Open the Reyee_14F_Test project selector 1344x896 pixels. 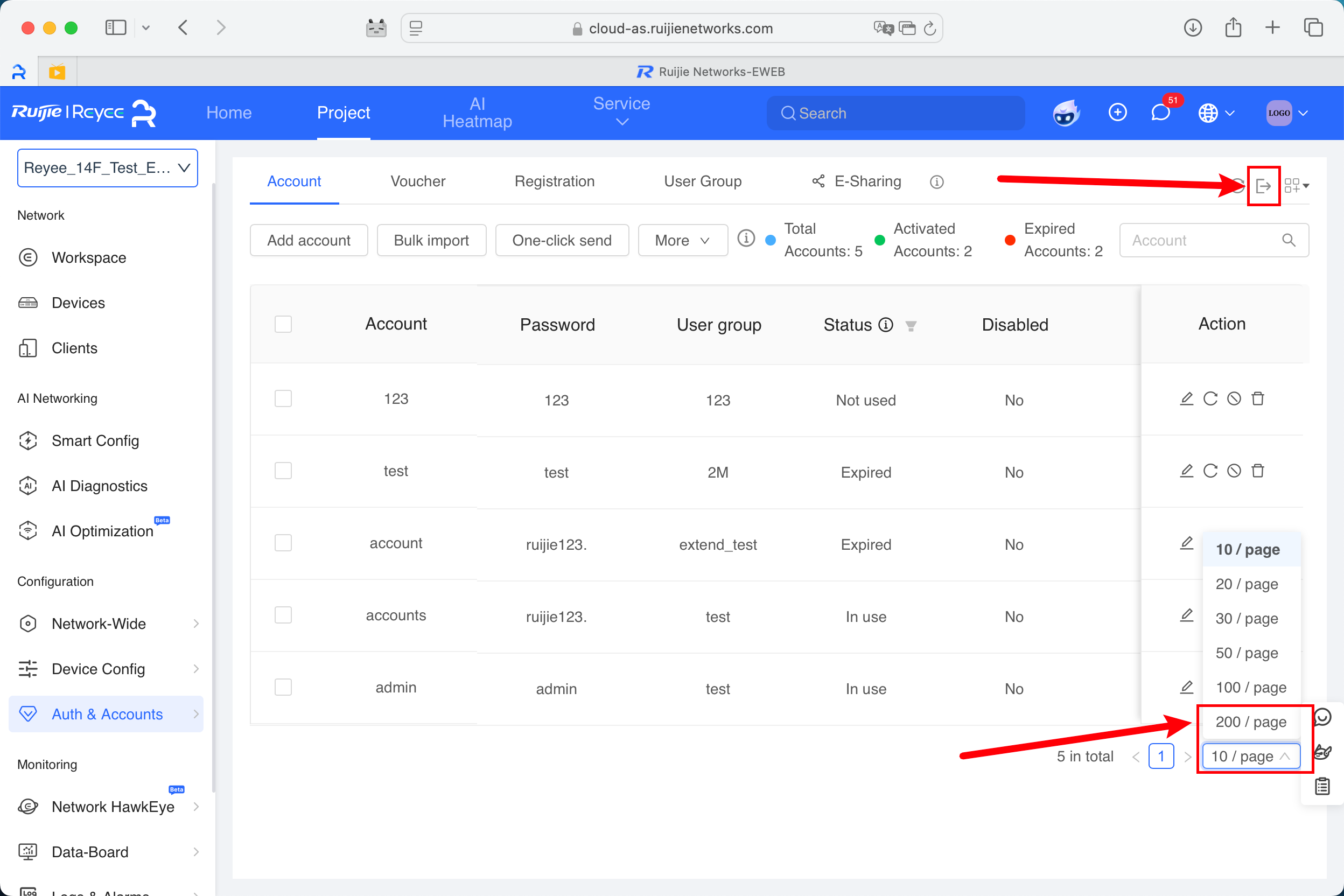(x=108, y=168)
